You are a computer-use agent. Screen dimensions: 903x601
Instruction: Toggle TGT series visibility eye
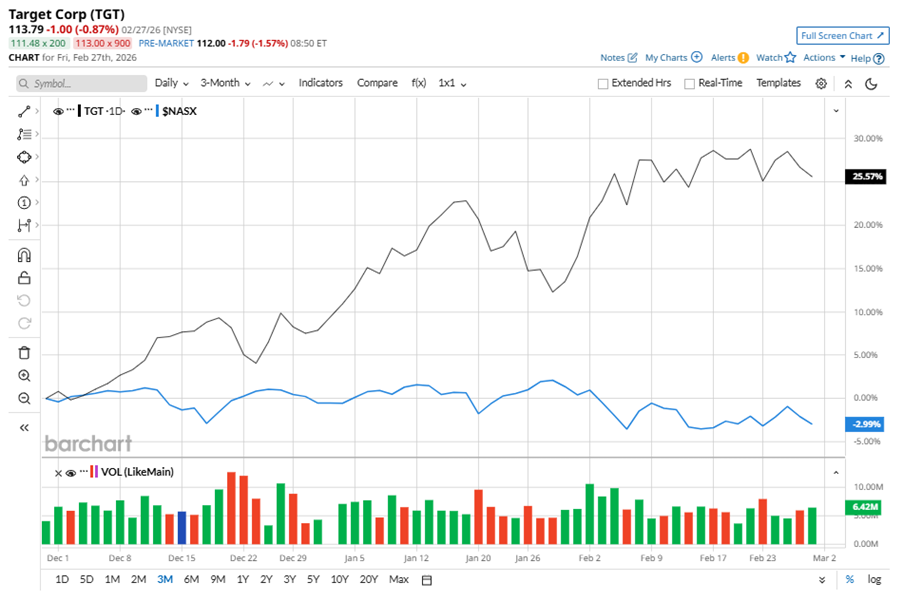tap(58, 112)
